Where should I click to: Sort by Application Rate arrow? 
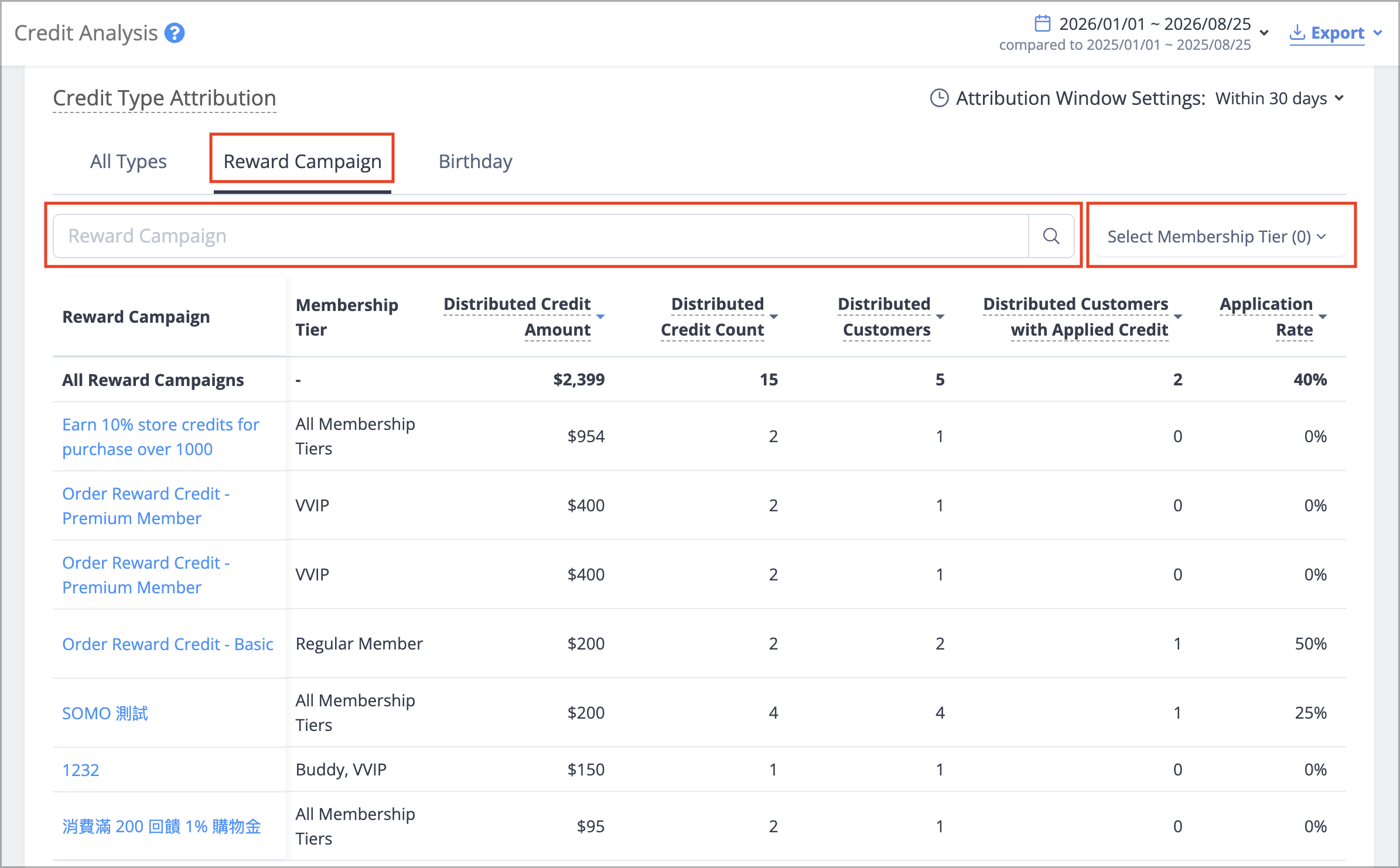point(1323,317)
